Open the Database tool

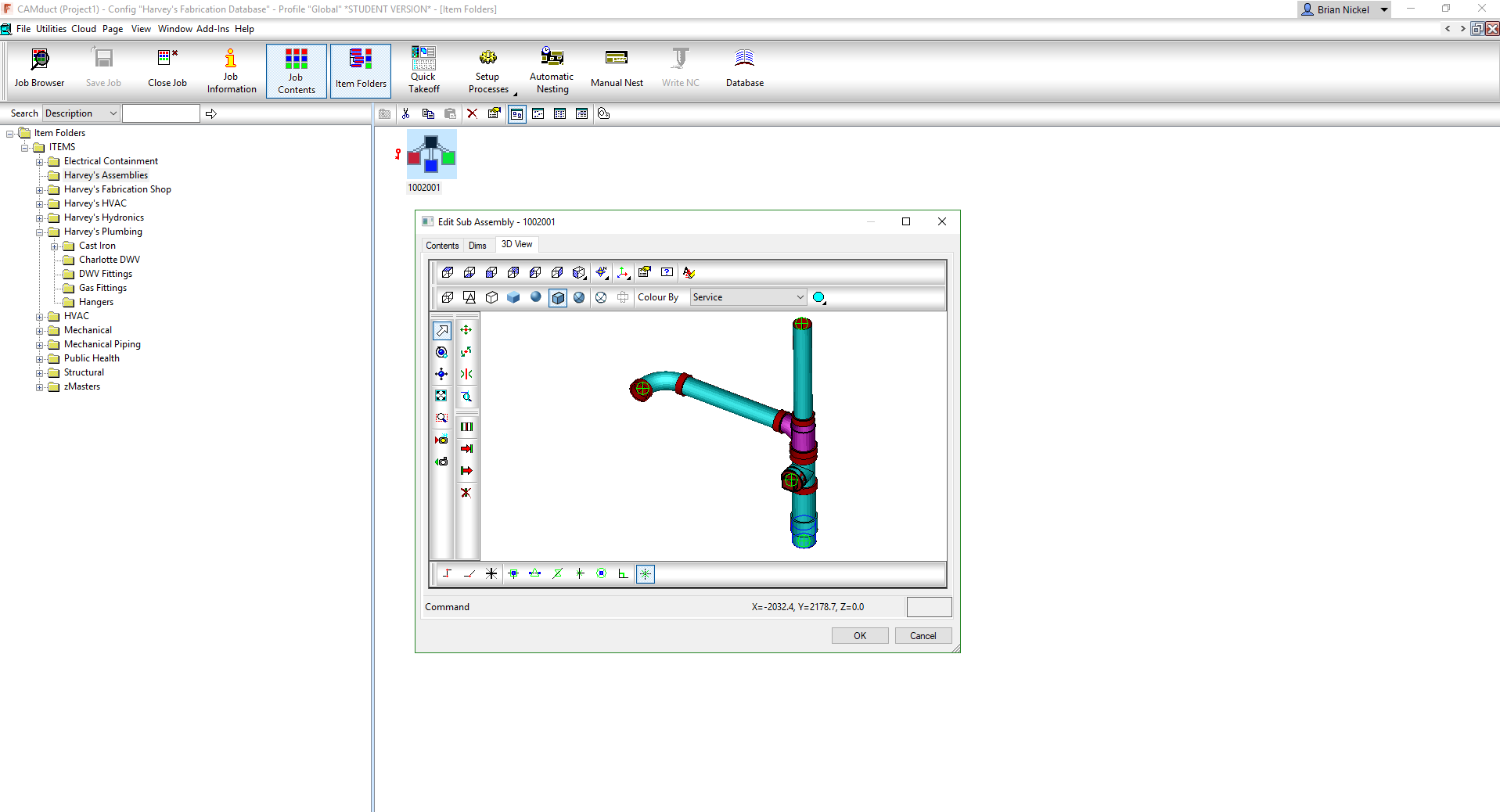[x=743, y=70]
